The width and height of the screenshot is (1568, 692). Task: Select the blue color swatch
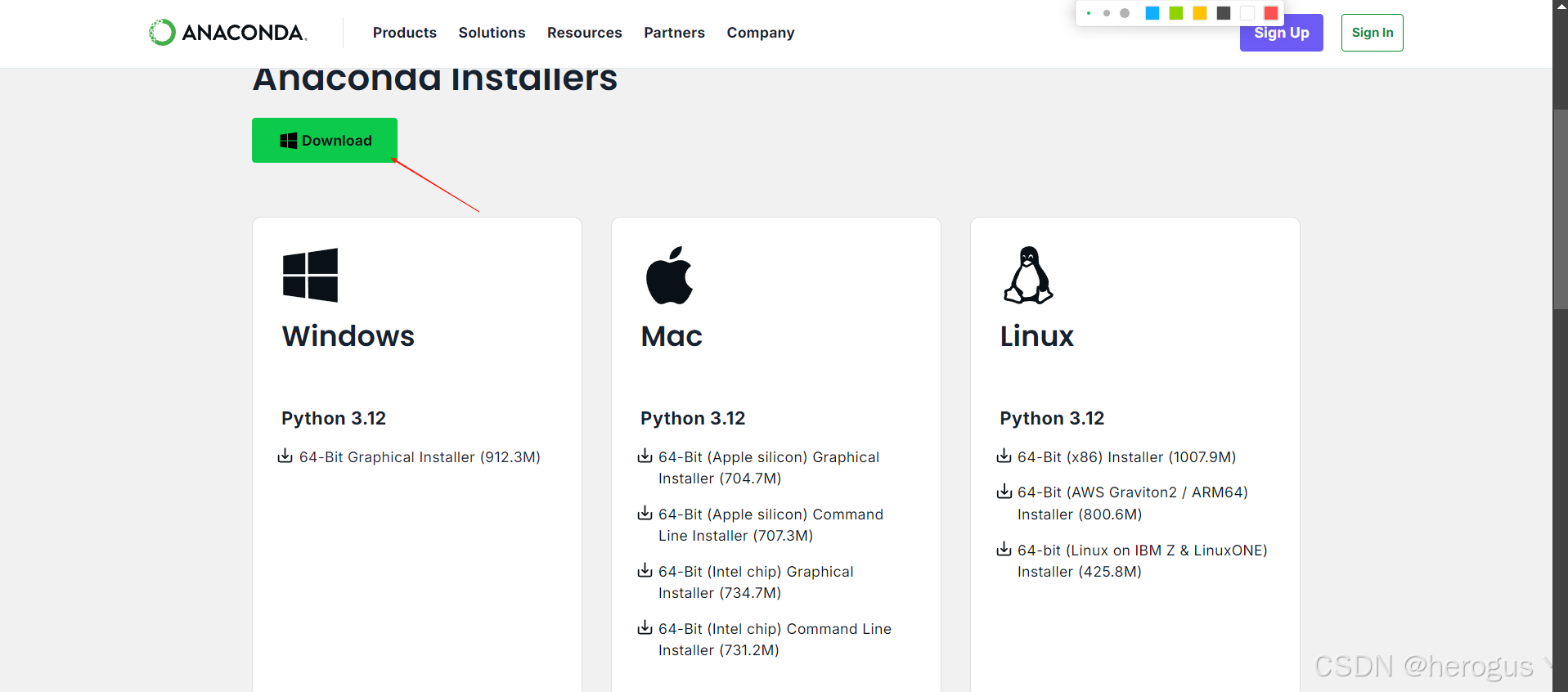[x=1152, y=13]
